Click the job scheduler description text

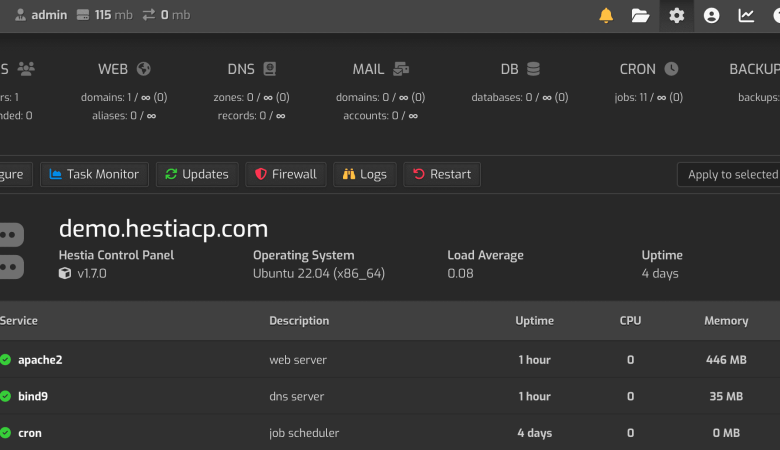[x=304, y=433]
